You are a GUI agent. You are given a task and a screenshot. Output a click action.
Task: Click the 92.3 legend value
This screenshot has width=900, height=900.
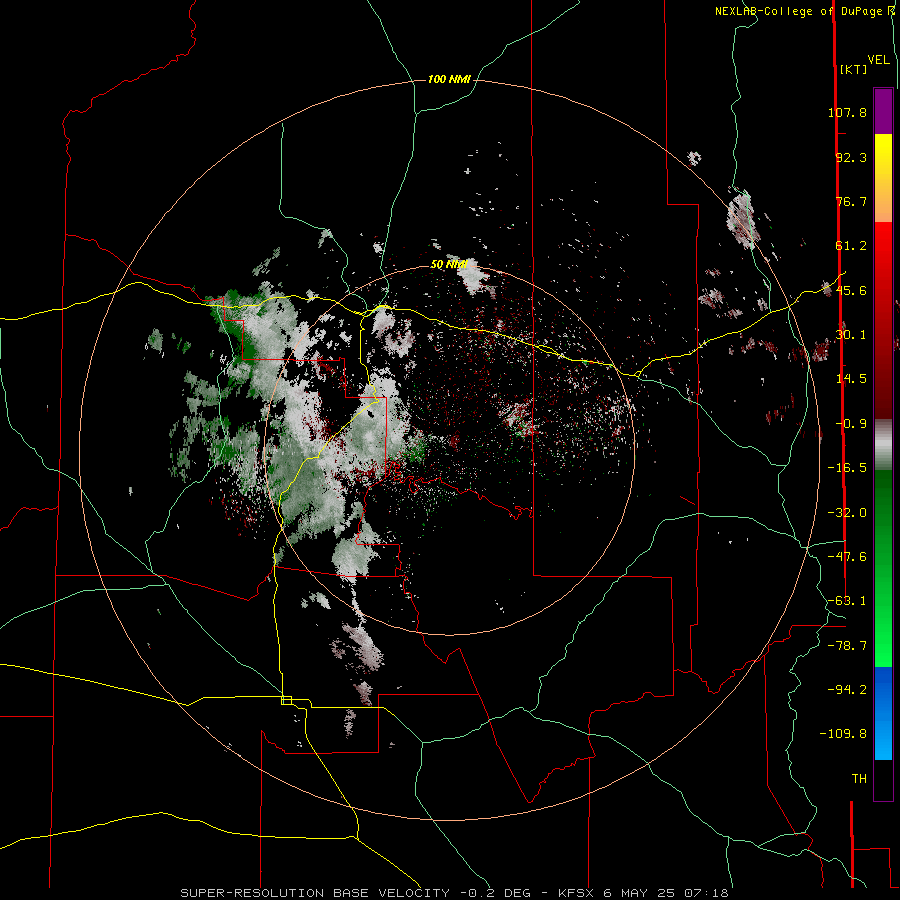click(851, 157)
